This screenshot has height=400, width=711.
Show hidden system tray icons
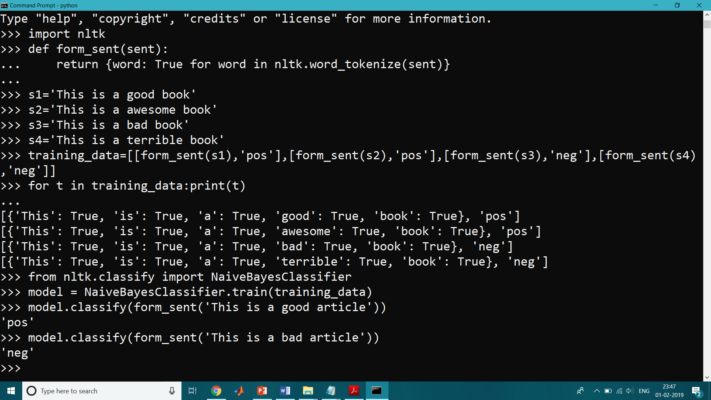[x=598, y=391]
